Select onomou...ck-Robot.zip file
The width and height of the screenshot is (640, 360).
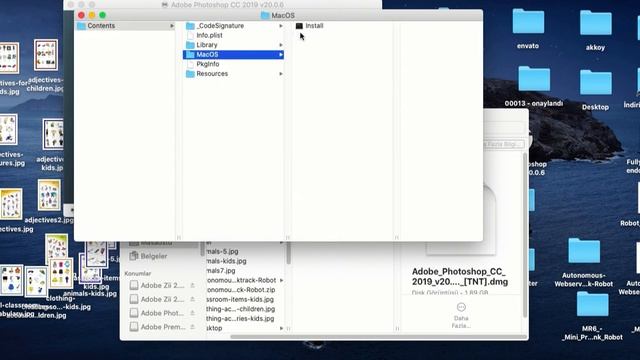point(241,290)
